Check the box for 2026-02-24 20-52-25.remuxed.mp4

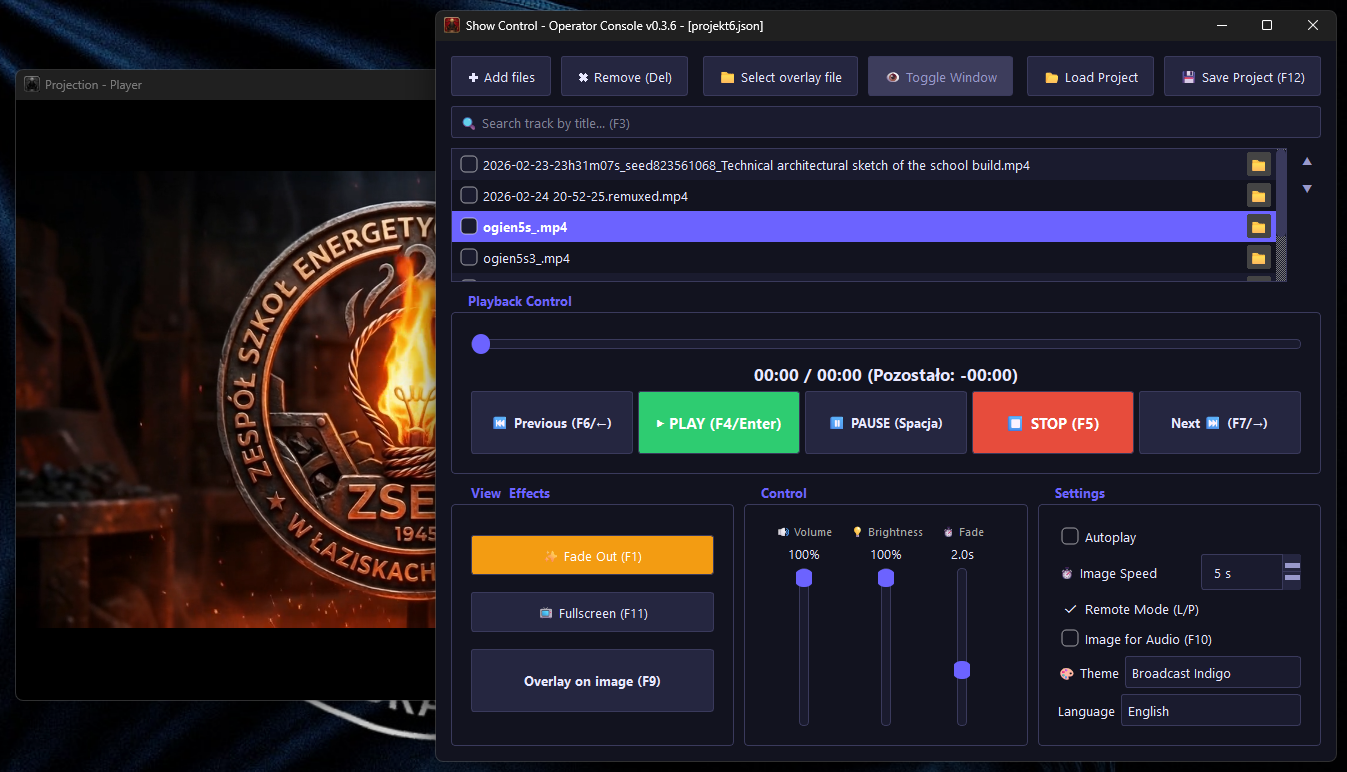click(468, 196)
